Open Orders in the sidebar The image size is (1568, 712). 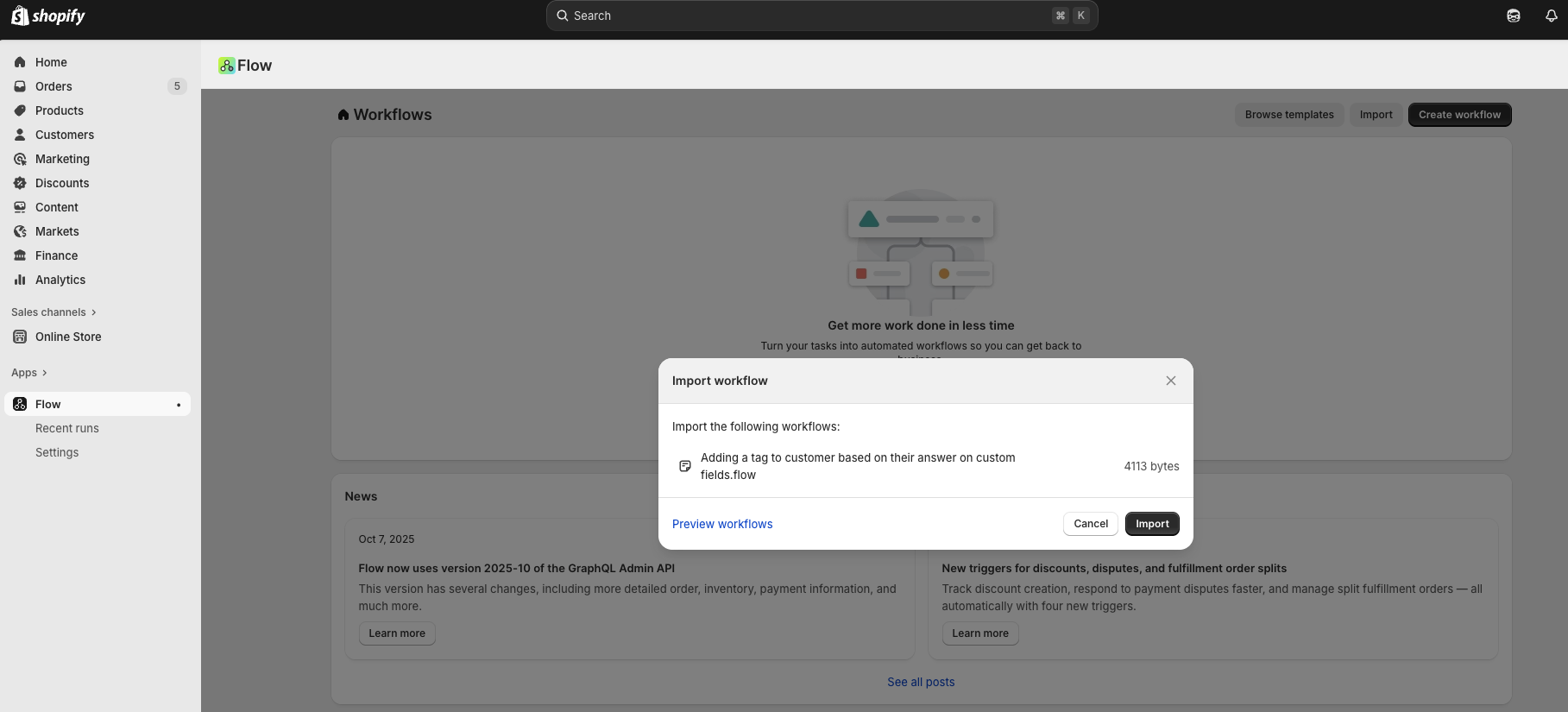[54, 86]
